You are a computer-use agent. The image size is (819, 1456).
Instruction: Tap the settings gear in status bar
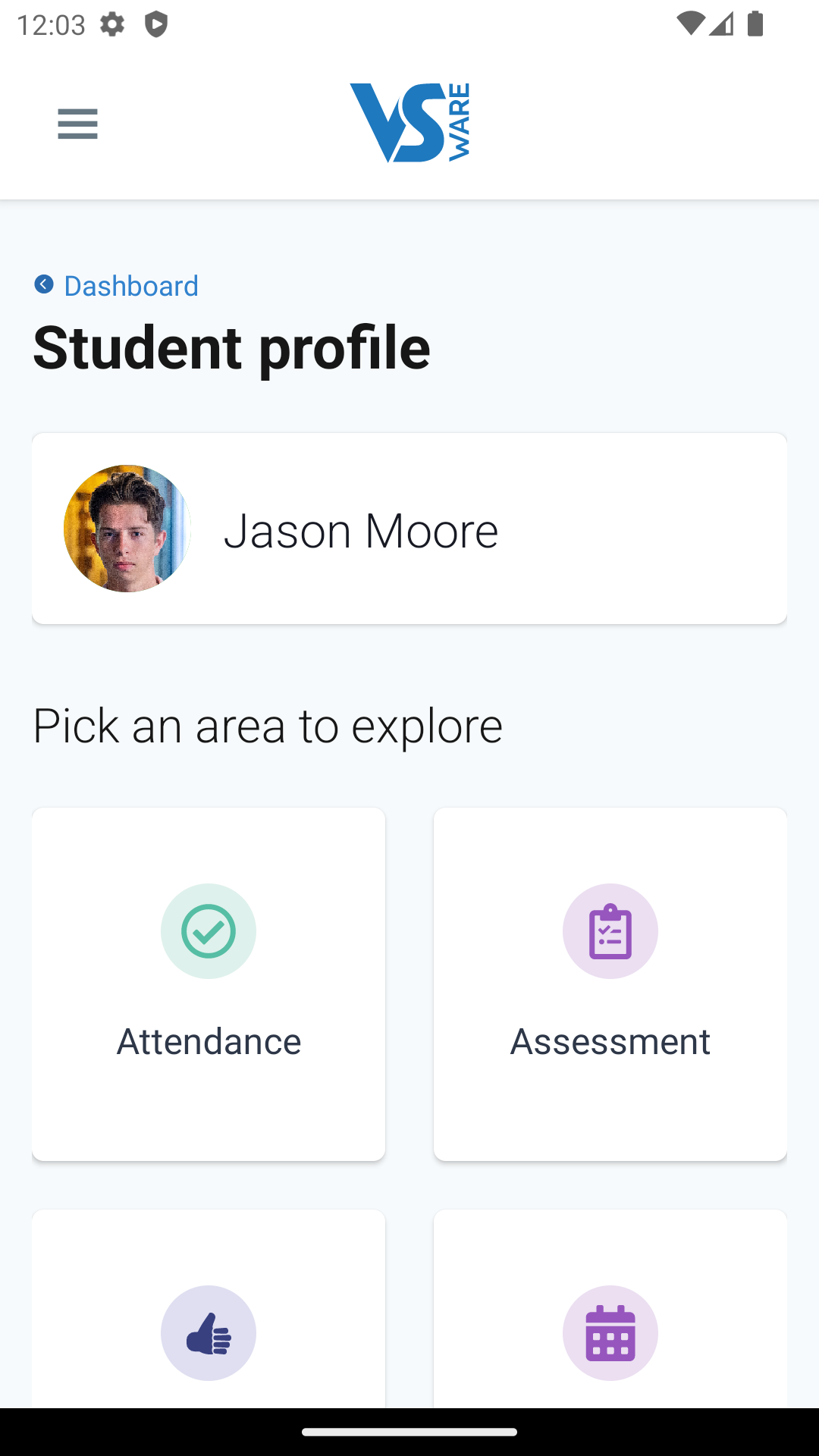pyautogui.click(x=112, y=24)
